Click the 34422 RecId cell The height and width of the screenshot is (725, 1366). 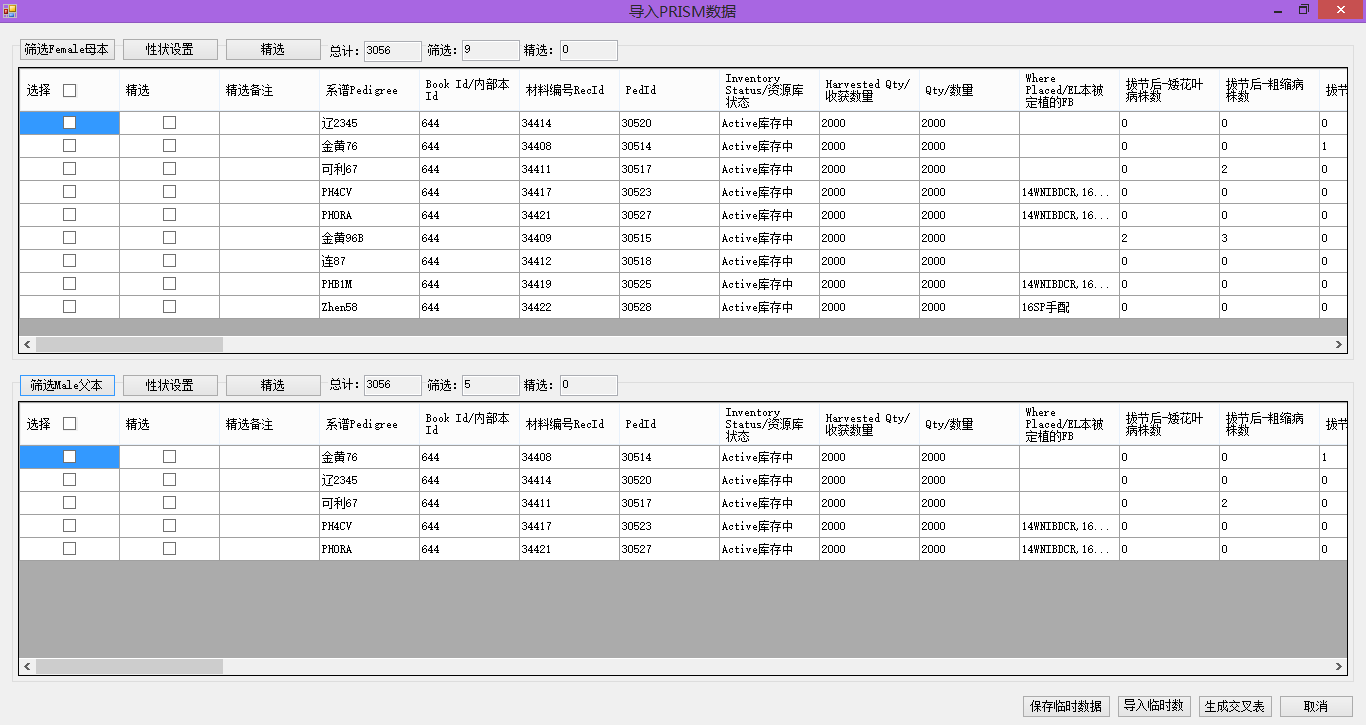569,307
